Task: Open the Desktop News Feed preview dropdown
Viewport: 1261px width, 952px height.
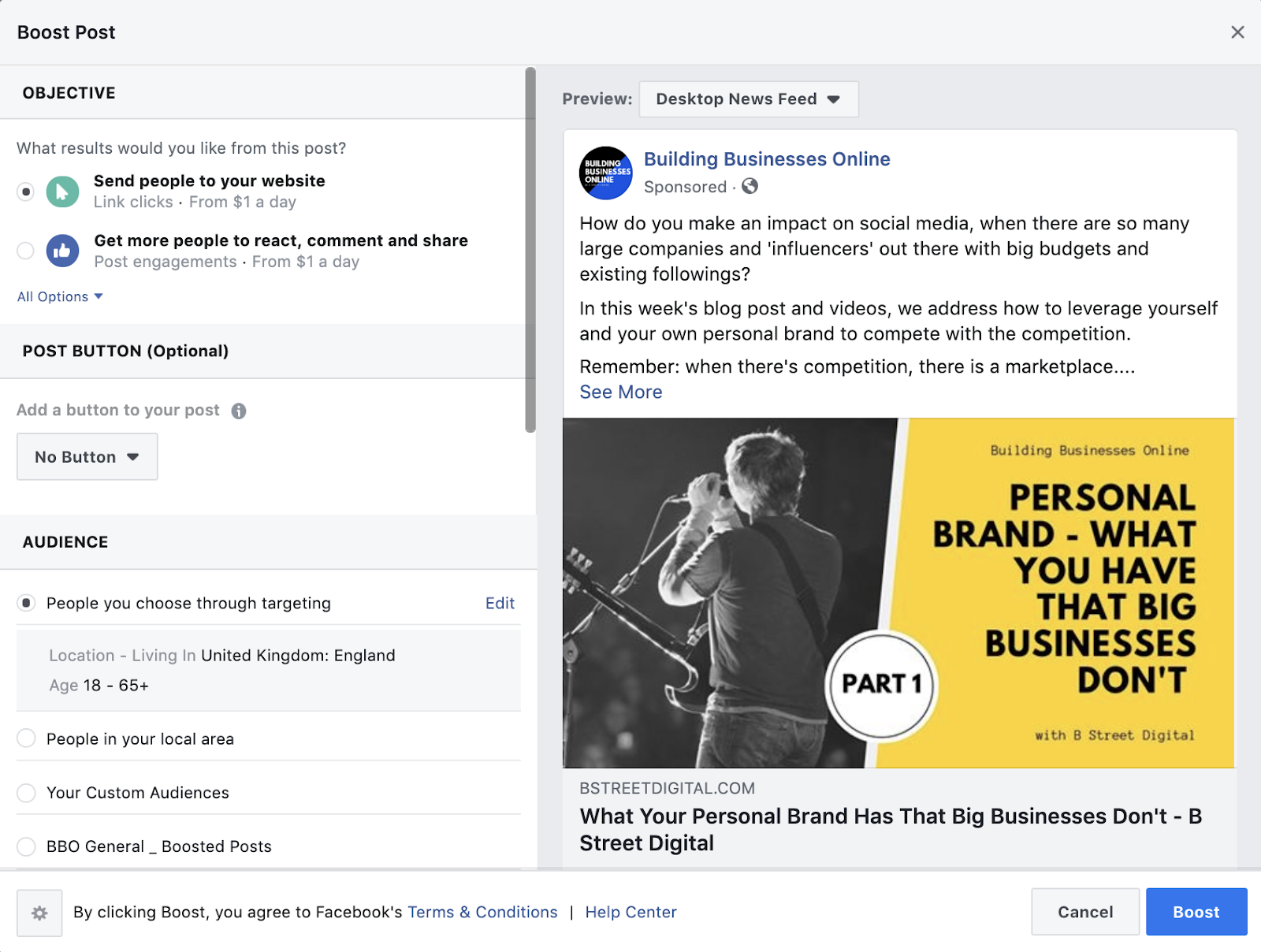Action: (749, 99)
